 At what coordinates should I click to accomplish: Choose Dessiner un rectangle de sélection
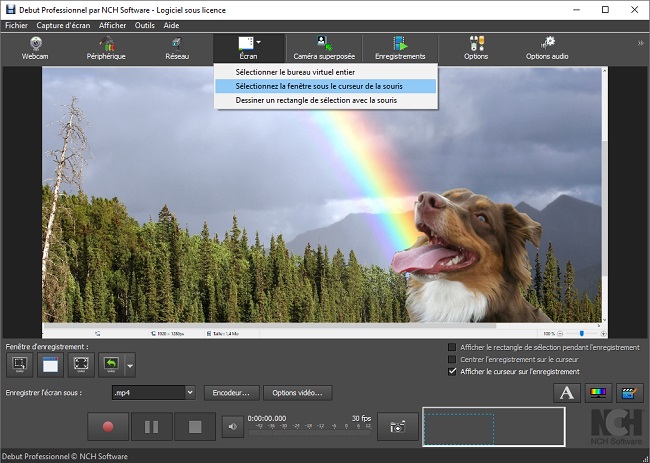pyautogui.click(x=326, y=100)
